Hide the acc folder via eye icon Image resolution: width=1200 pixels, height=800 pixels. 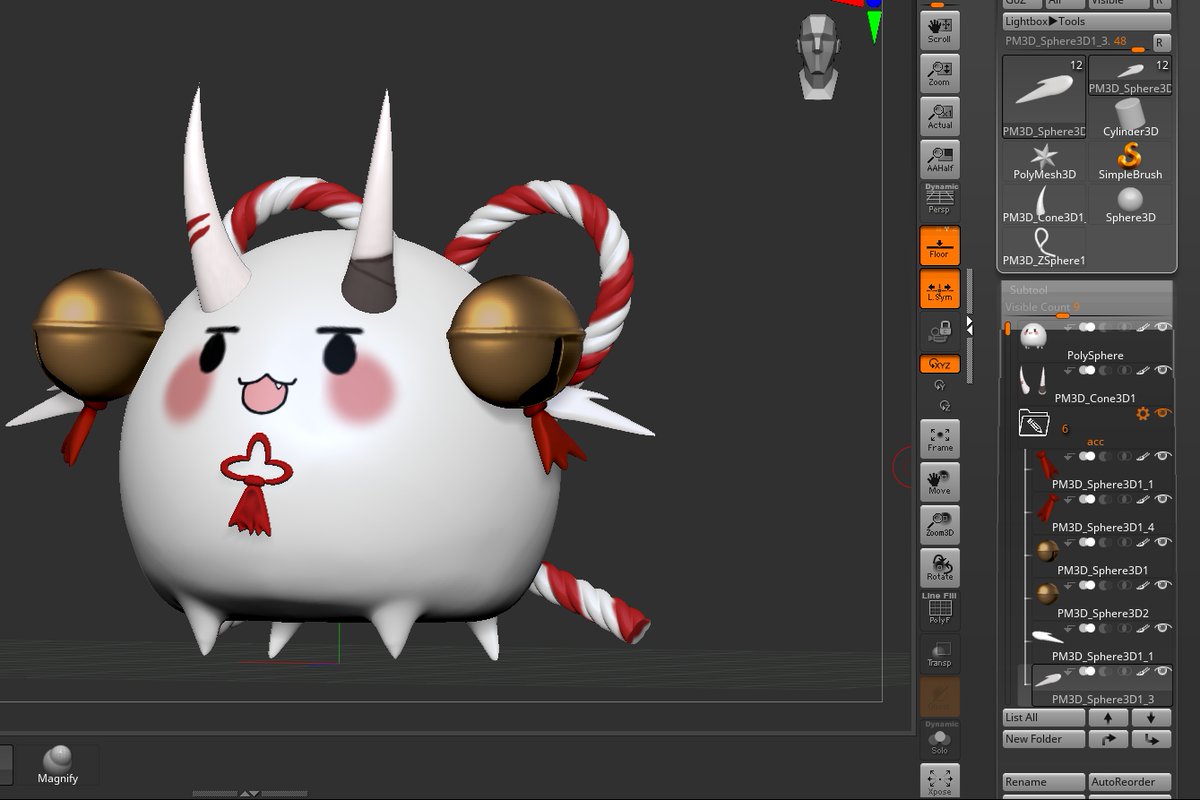[x=1163, y=413]
